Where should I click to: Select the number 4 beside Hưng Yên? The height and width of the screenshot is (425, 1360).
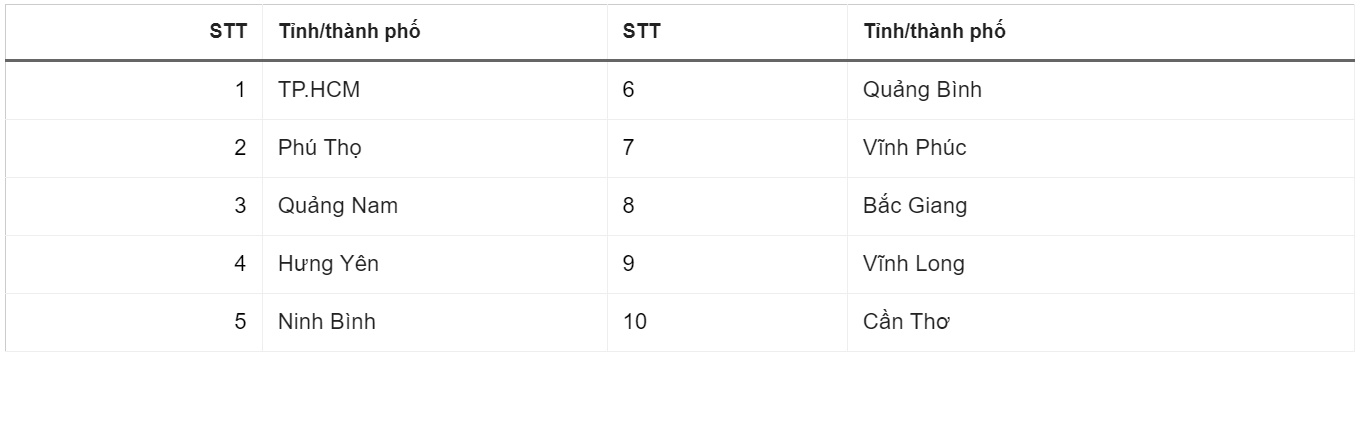240,264
